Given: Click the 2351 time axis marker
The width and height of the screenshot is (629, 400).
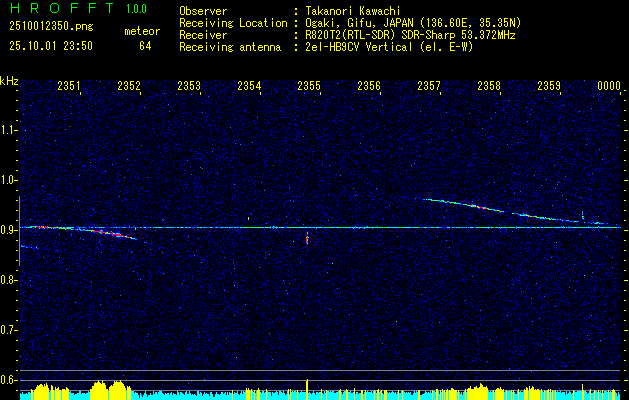Looking at the screenshot, I should click(x=69, y=85).
